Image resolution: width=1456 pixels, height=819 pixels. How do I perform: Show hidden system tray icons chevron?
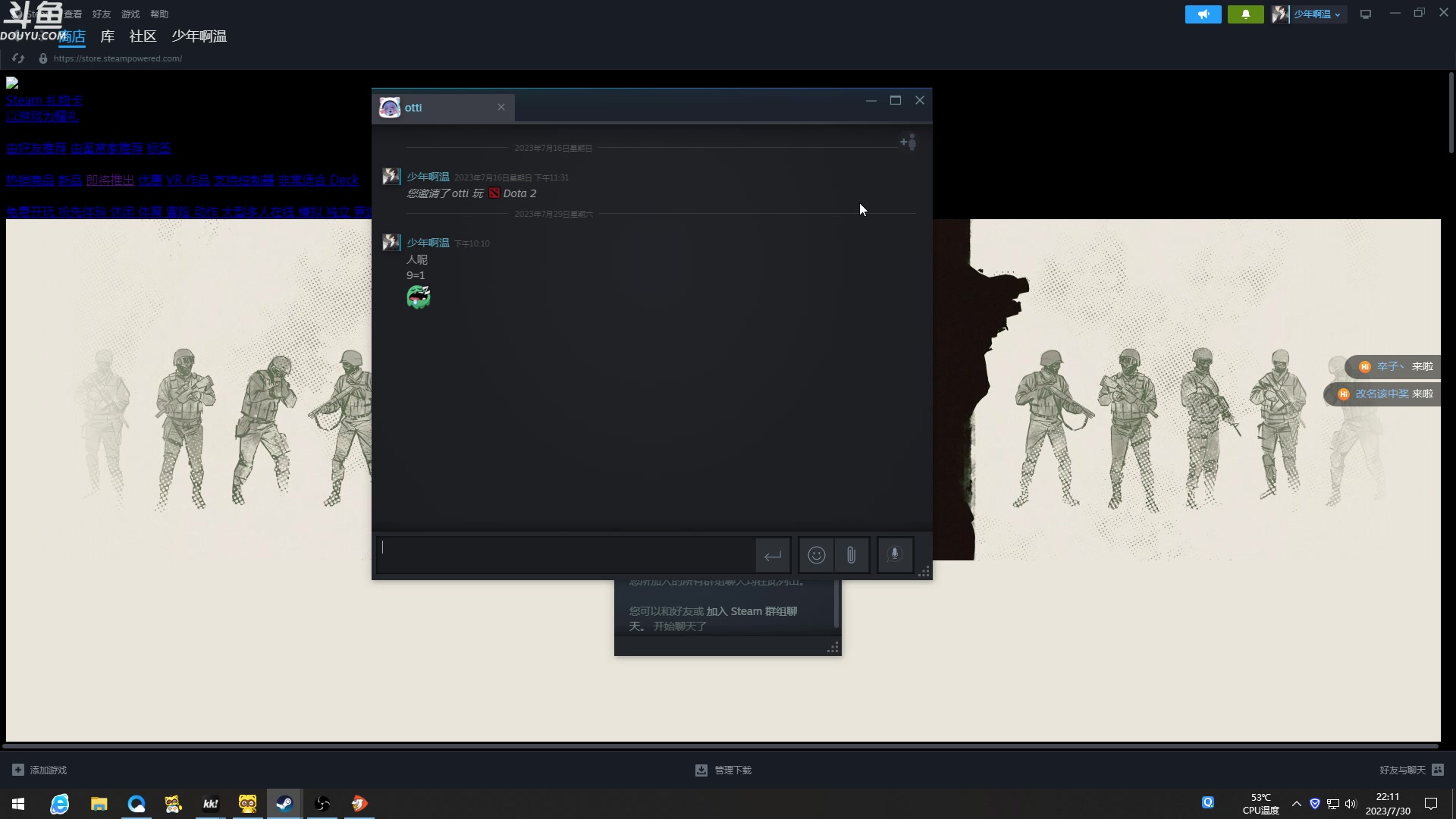click(x=1296, y=804)
